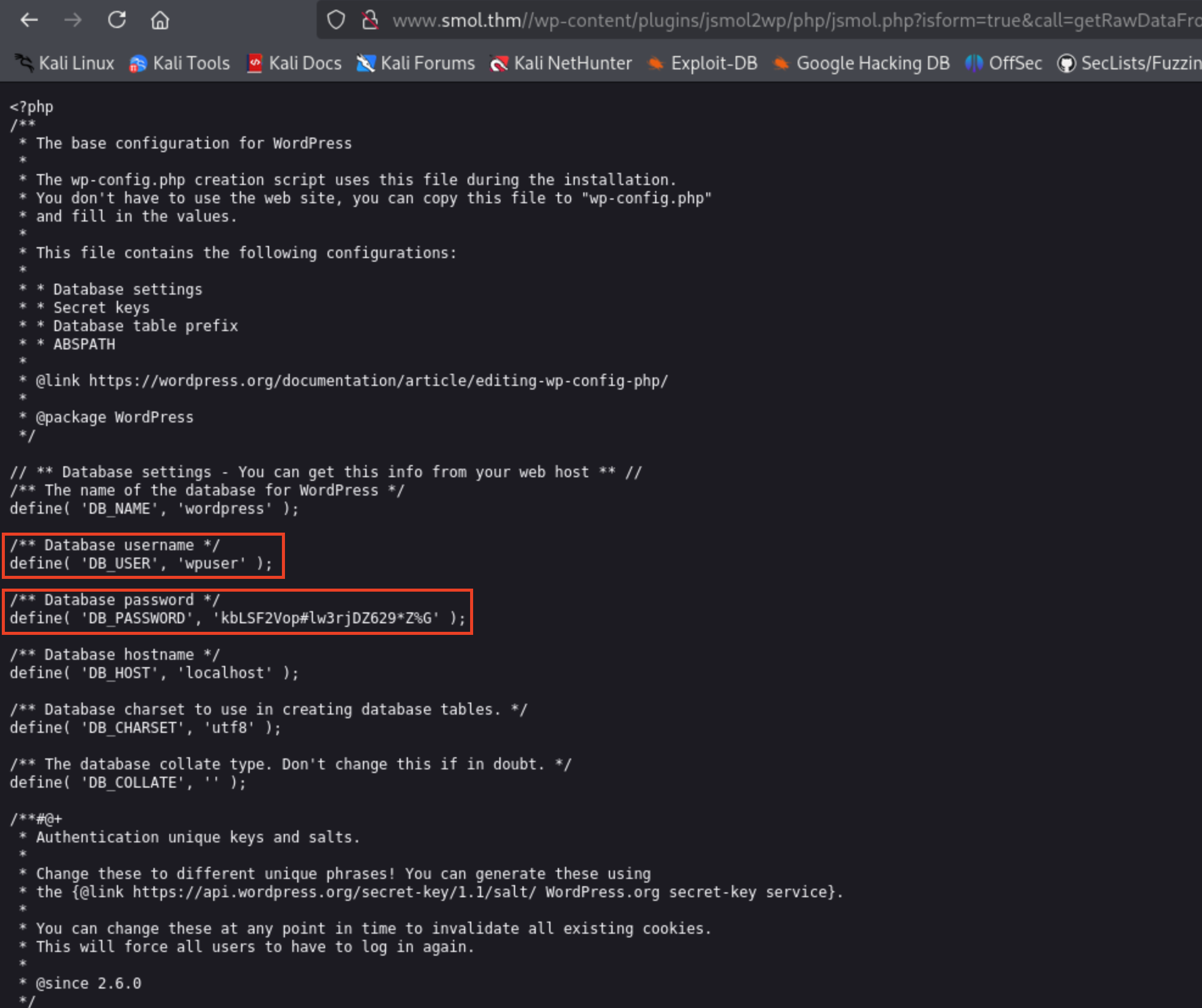Click the Kali Tools bookmark icon
This screenshot has height=1008, width=1202.
pyautogui.click(x=138, y=63)
